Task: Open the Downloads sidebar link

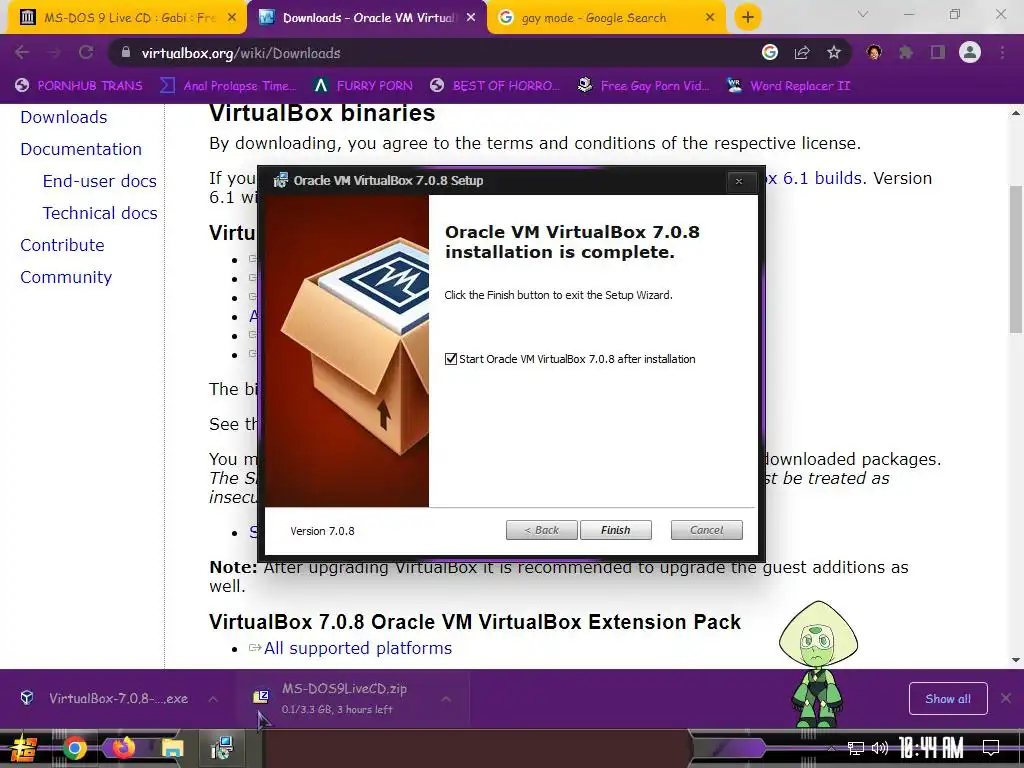Action: point(63,117)
